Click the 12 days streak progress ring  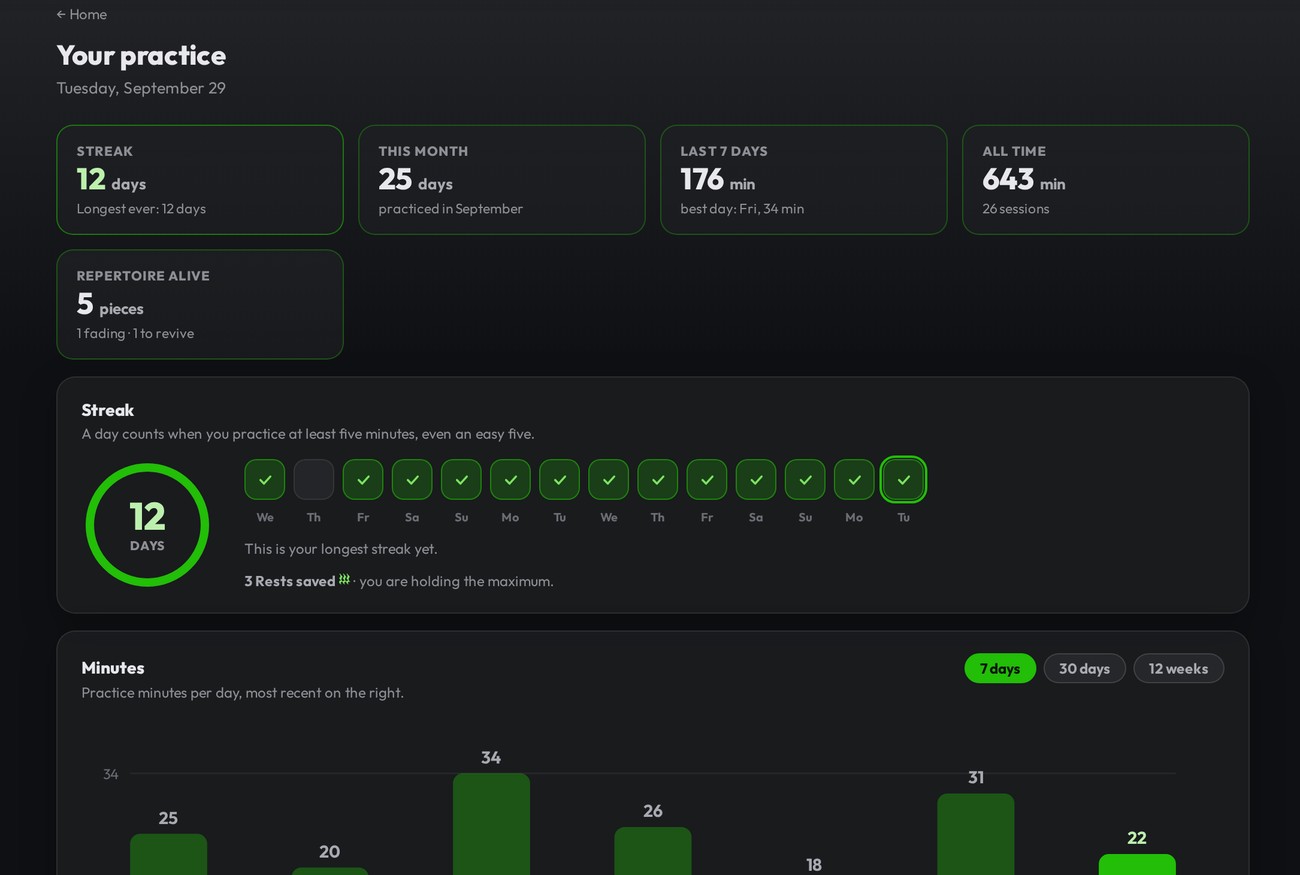pos(147,525)
